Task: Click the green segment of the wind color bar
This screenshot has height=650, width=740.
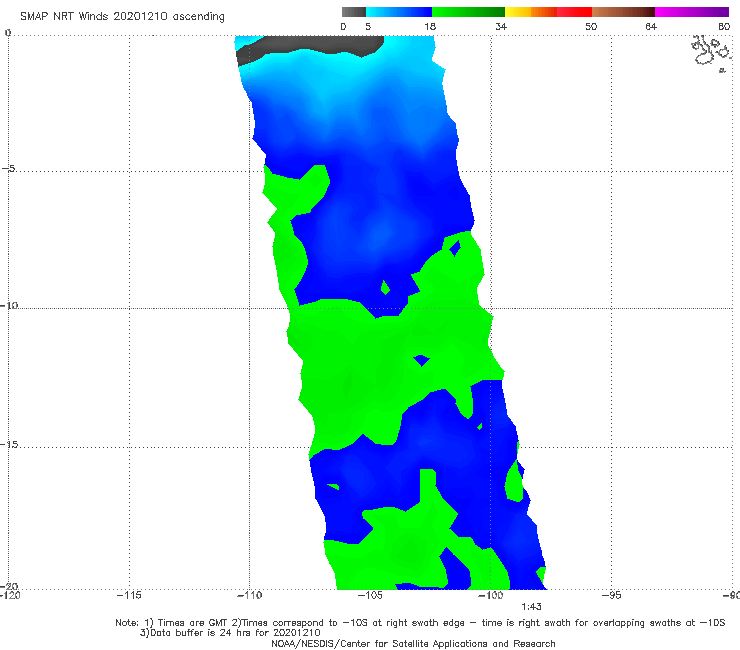Action: 468,12
